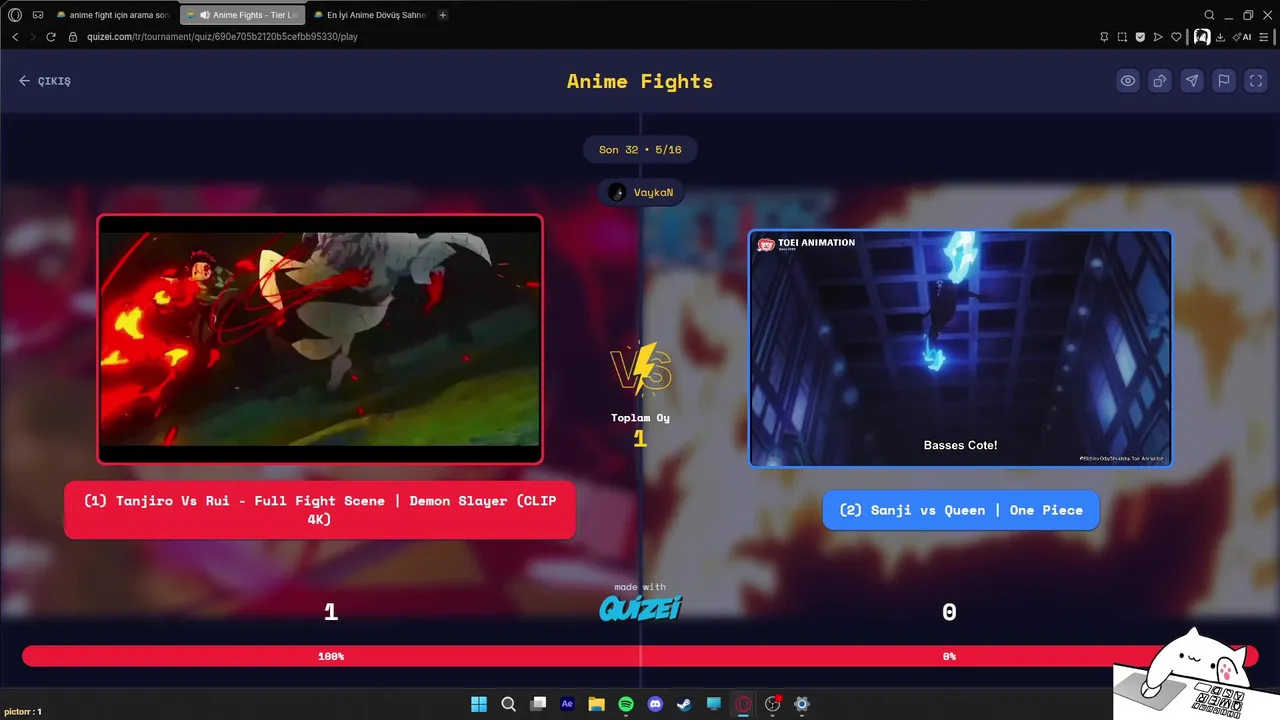The height and width of the screenshot is (720, 1280).
Task: Click the paper plane share icon
Action: [1192, 81]
